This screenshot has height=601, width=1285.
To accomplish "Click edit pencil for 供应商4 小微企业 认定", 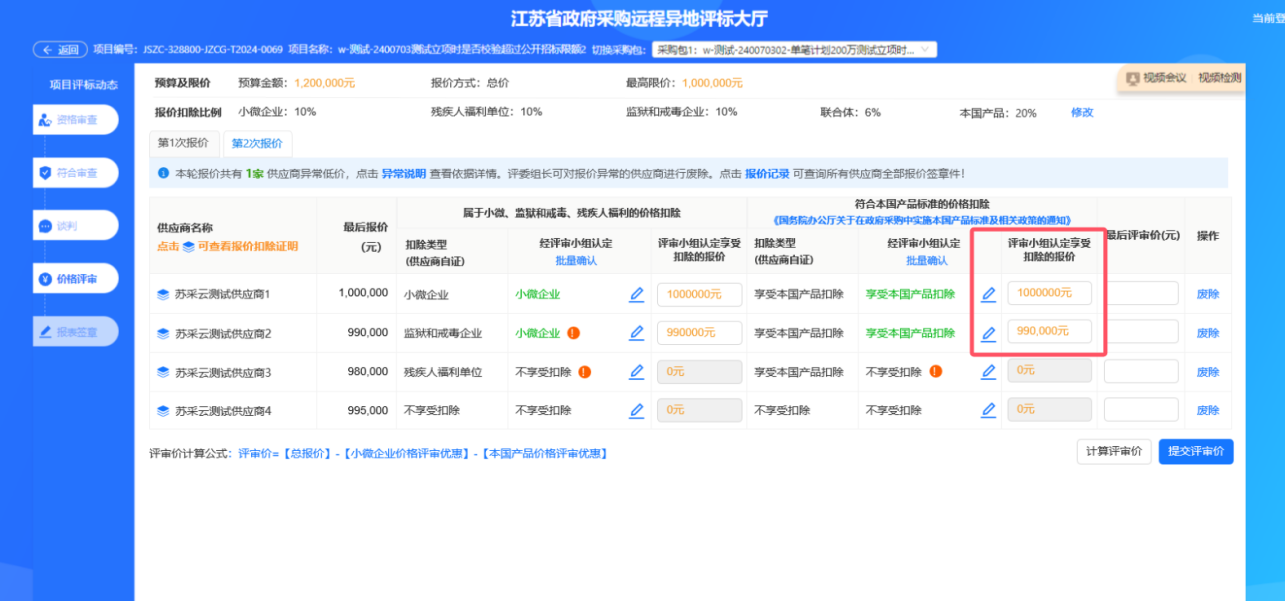I will tap(636, 410).
